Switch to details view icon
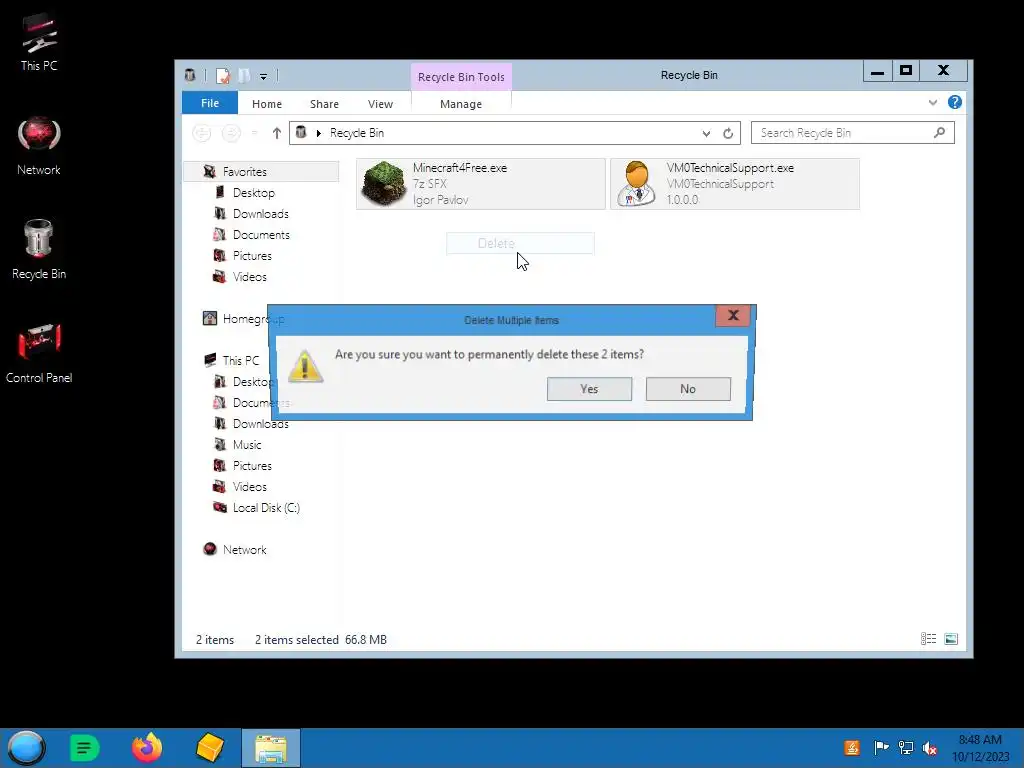 [928, 639]
